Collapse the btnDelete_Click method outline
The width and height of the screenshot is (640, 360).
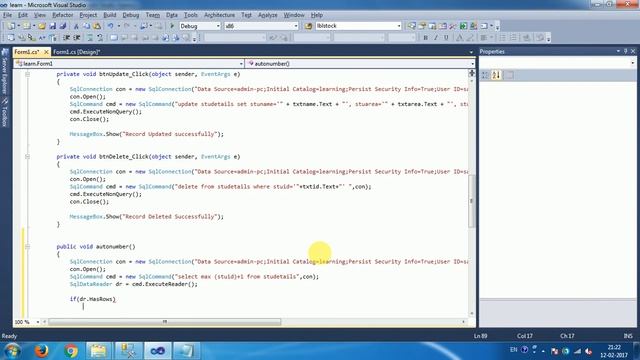tap(27, 157)
